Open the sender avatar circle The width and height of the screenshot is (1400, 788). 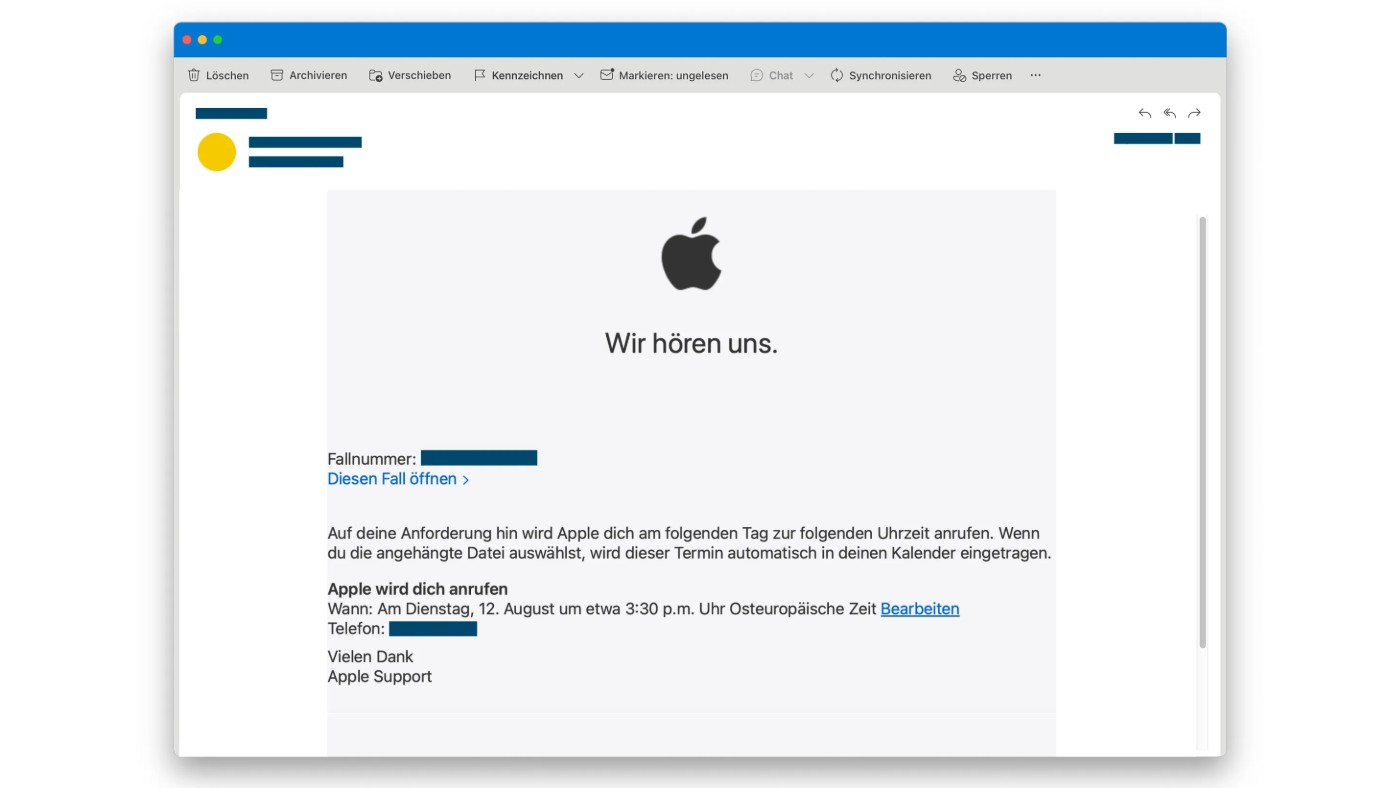(216, 152)
